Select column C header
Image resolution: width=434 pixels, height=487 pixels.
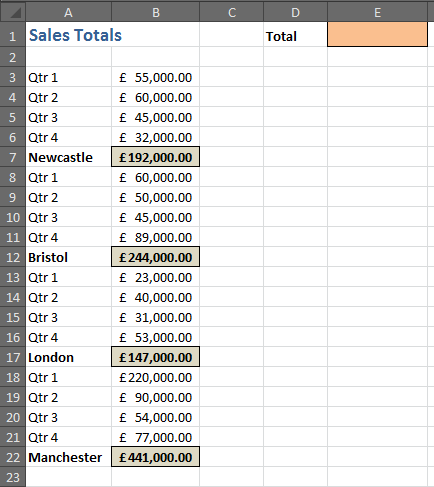[x=232, y=12]
